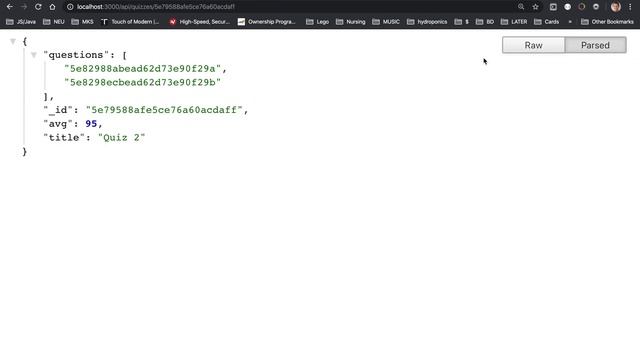The width and height of the screenshot is (640, 360).
Task: Open the Other Bookmarks folder
Action: click(607, 22)
